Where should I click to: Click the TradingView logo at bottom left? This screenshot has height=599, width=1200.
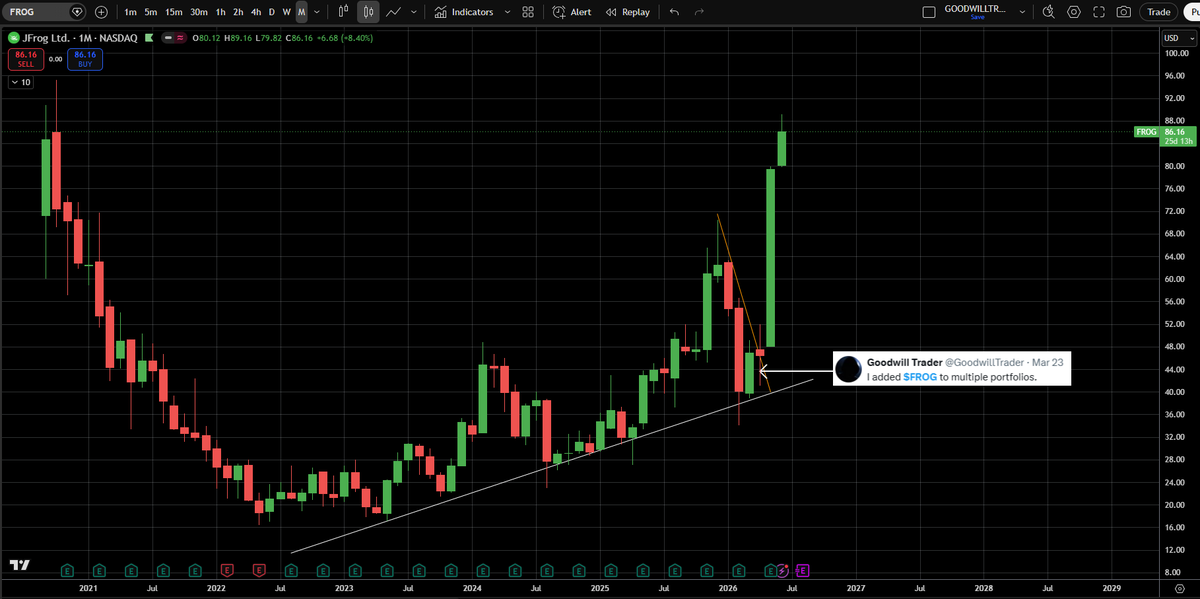[19, 565]
